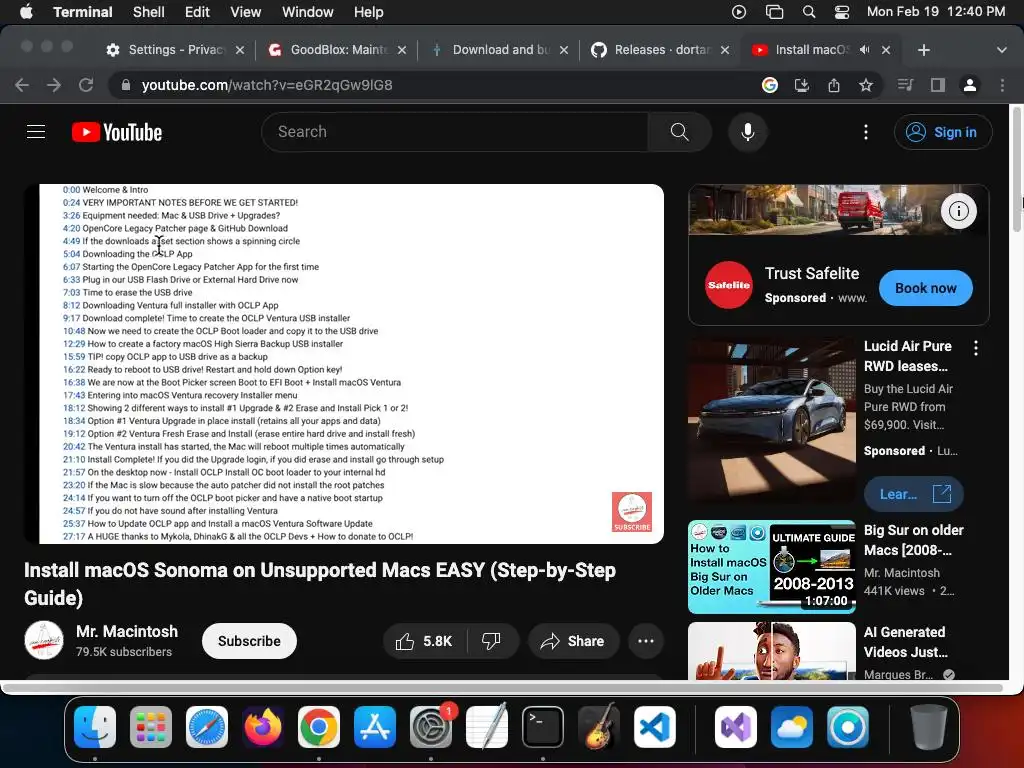Open Chrome profile avatar
1024x768 pixels.
970,85
